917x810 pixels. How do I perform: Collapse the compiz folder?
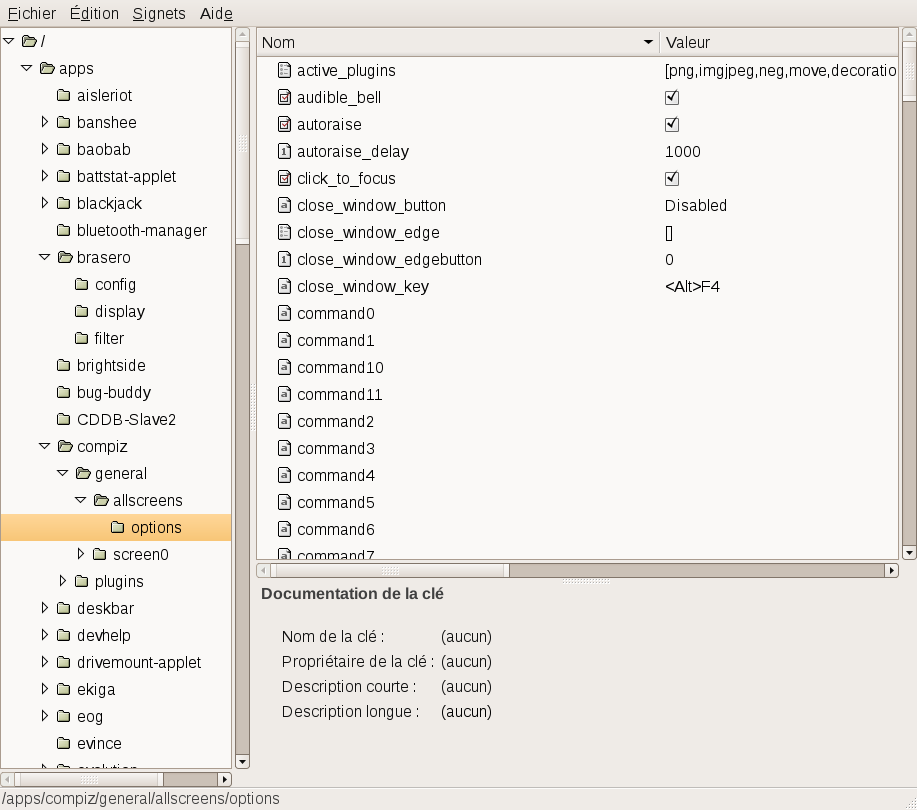[44, 446]
